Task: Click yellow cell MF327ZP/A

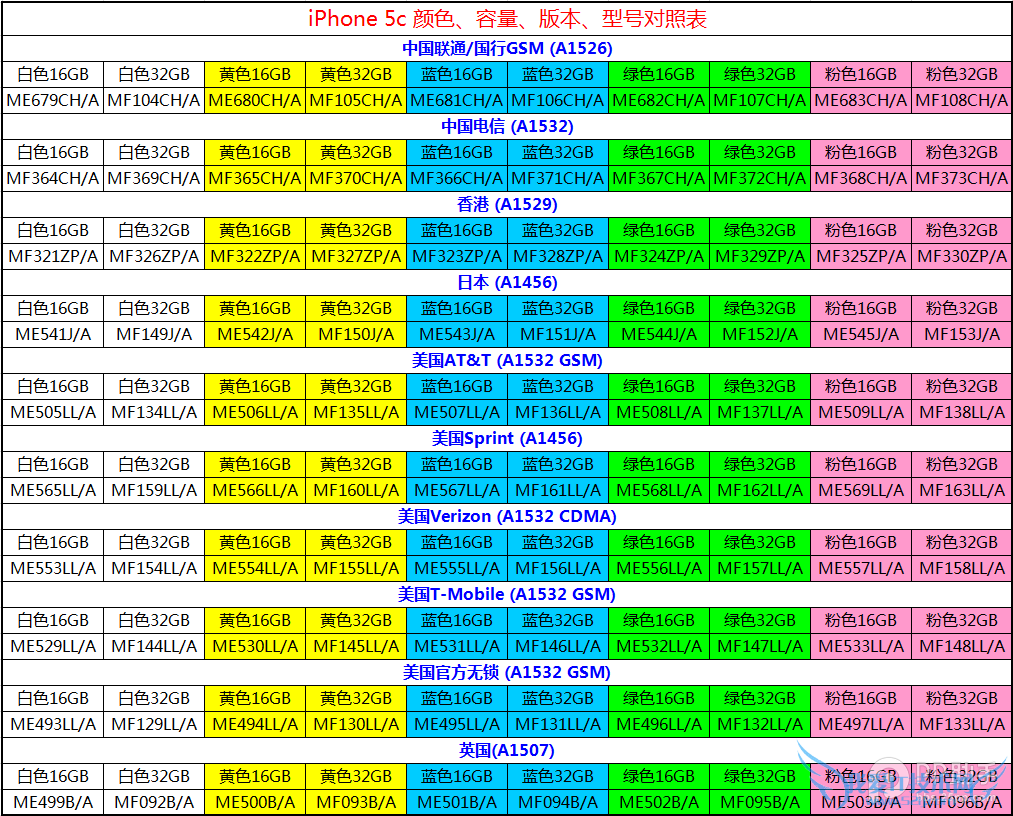Action: click(356, 256)
